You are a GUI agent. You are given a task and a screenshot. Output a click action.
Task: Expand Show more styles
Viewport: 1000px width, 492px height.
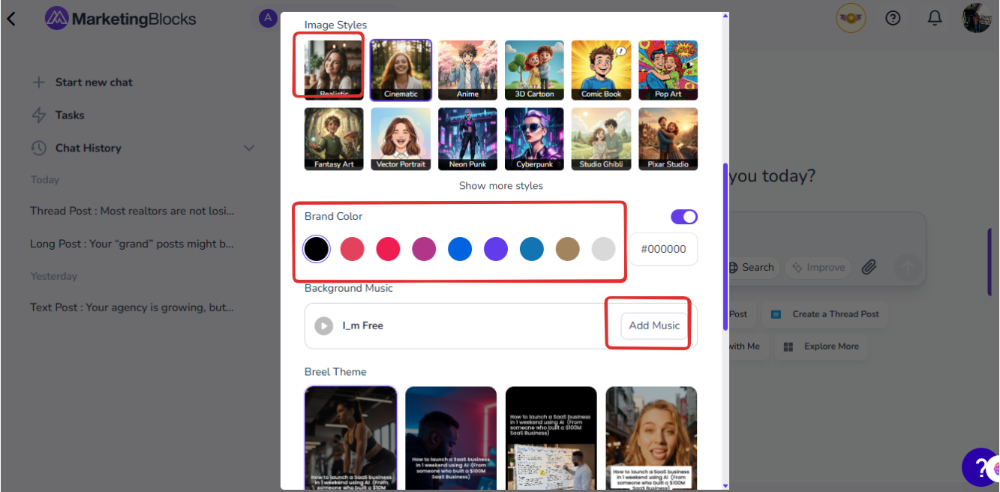tap(501, 186)
